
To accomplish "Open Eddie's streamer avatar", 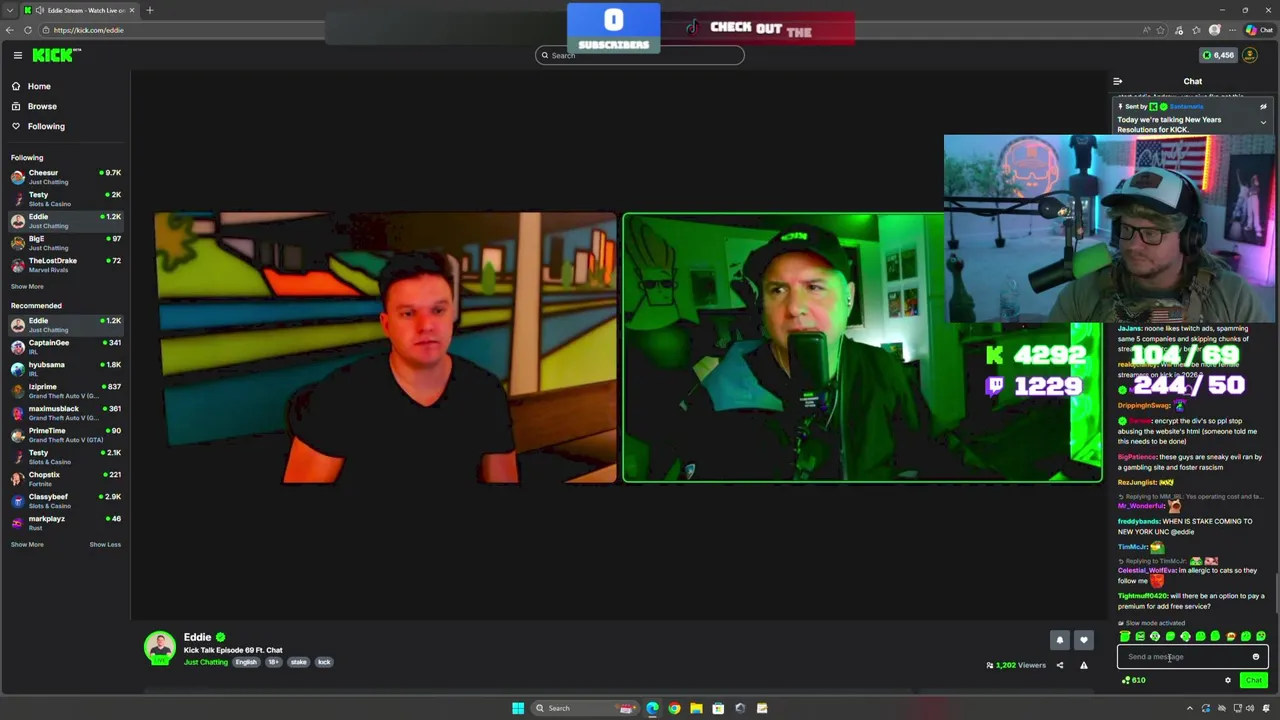I will (x=159, y=648).
